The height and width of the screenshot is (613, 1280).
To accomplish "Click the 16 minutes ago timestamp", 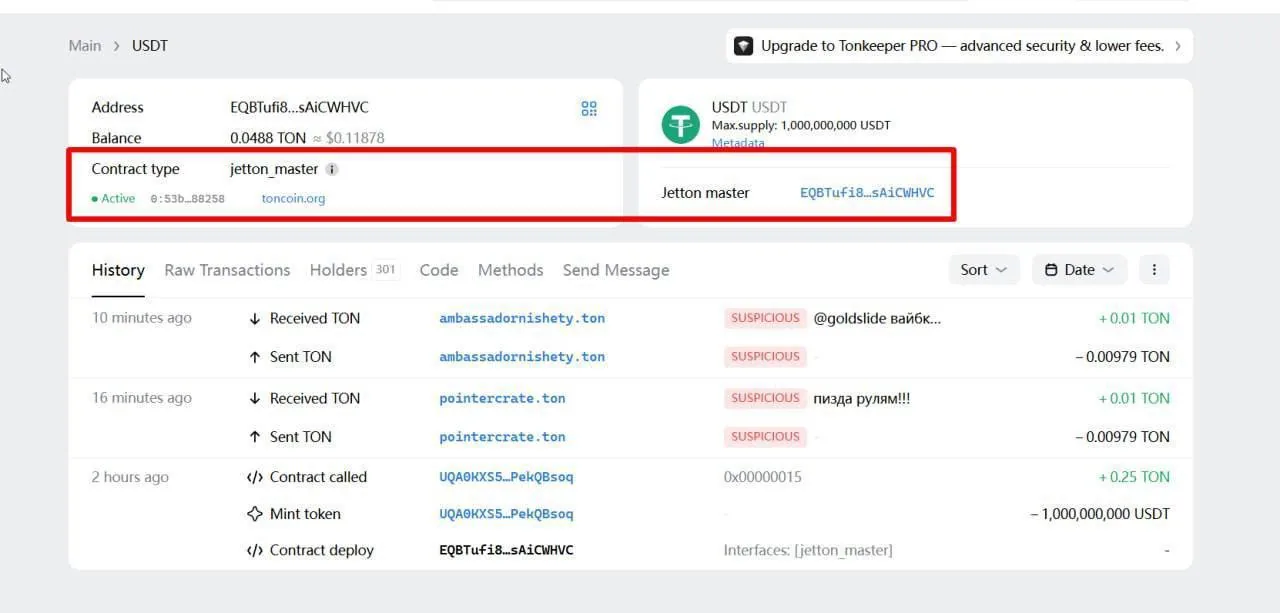I will pyautogui.click(x=141, y=398).
